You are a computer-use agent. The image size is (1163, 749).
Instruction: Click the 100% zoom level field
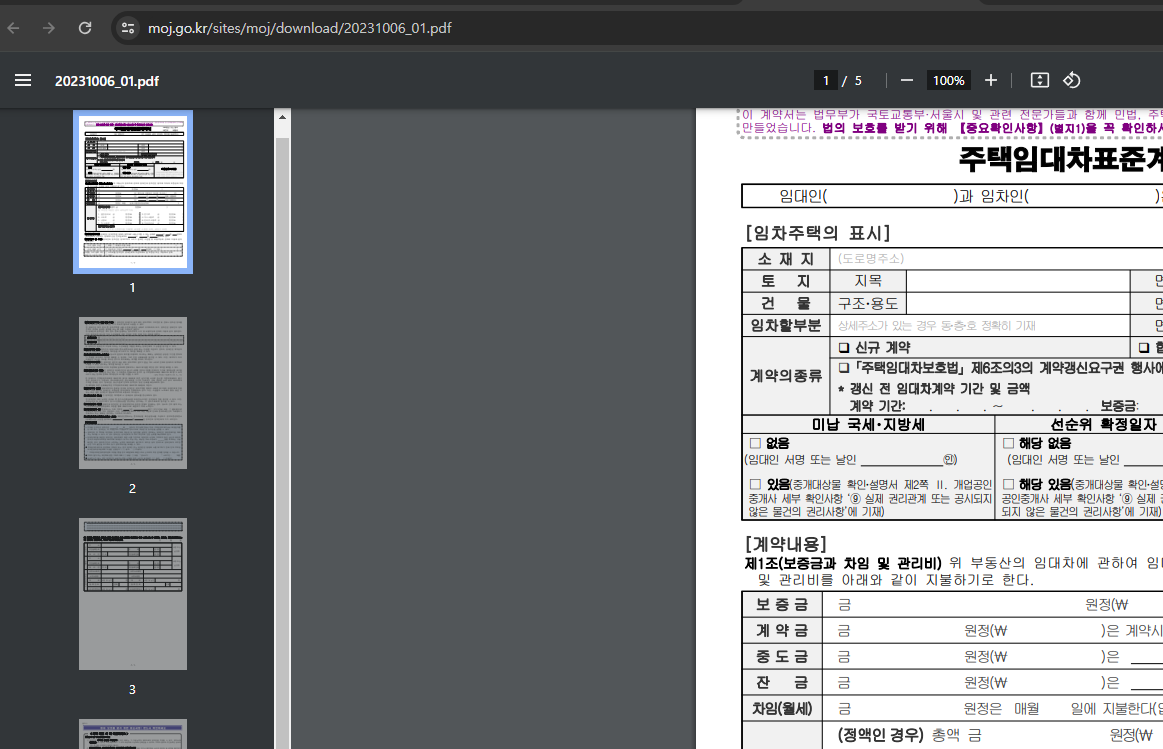(x=949, y=80)
